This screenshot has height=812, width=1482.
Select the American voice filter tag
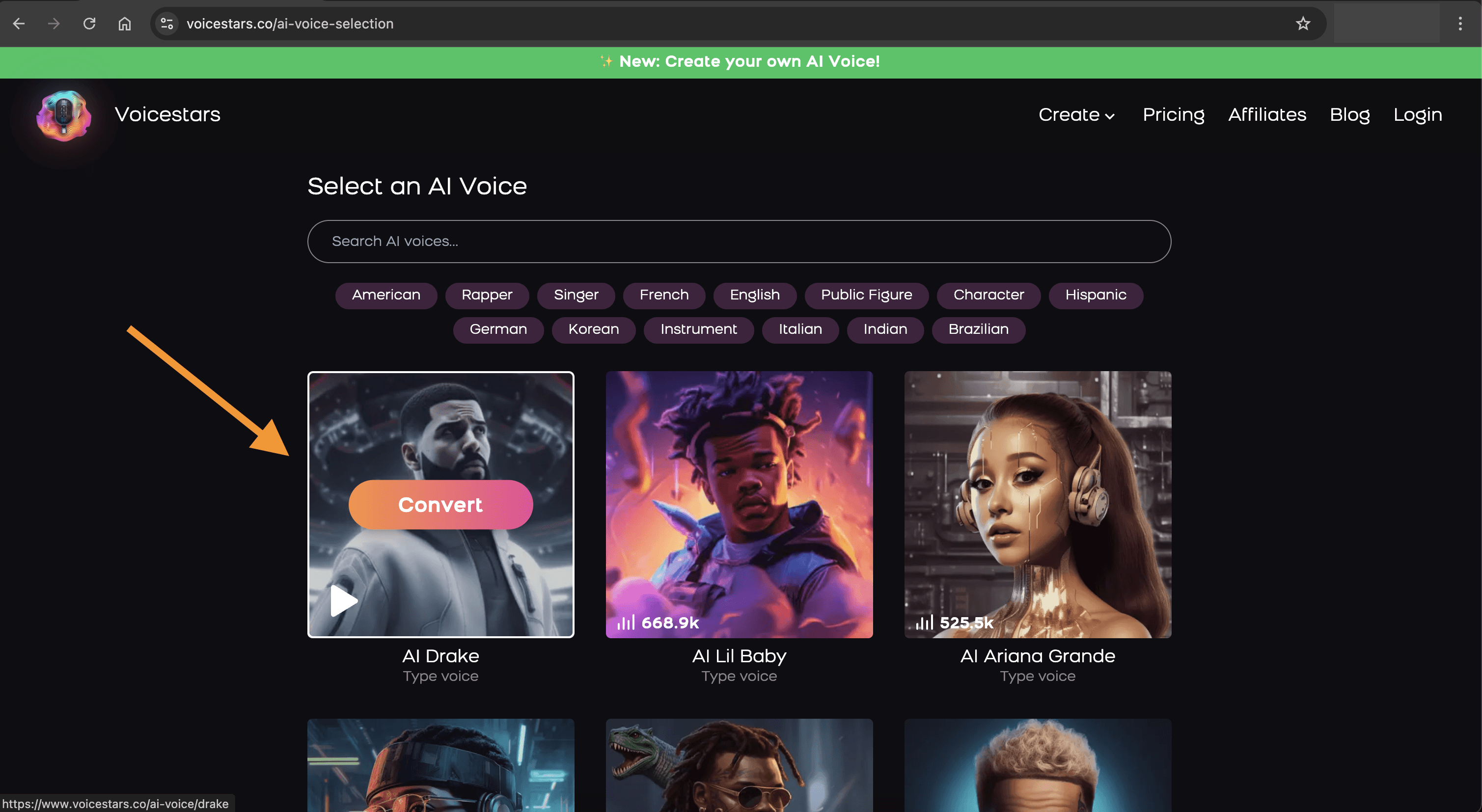pyautogui.click(x=386, y=295)
